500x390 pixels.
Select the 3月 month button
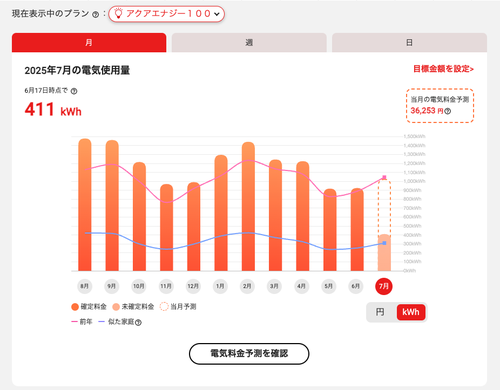(x=274, y=286)
